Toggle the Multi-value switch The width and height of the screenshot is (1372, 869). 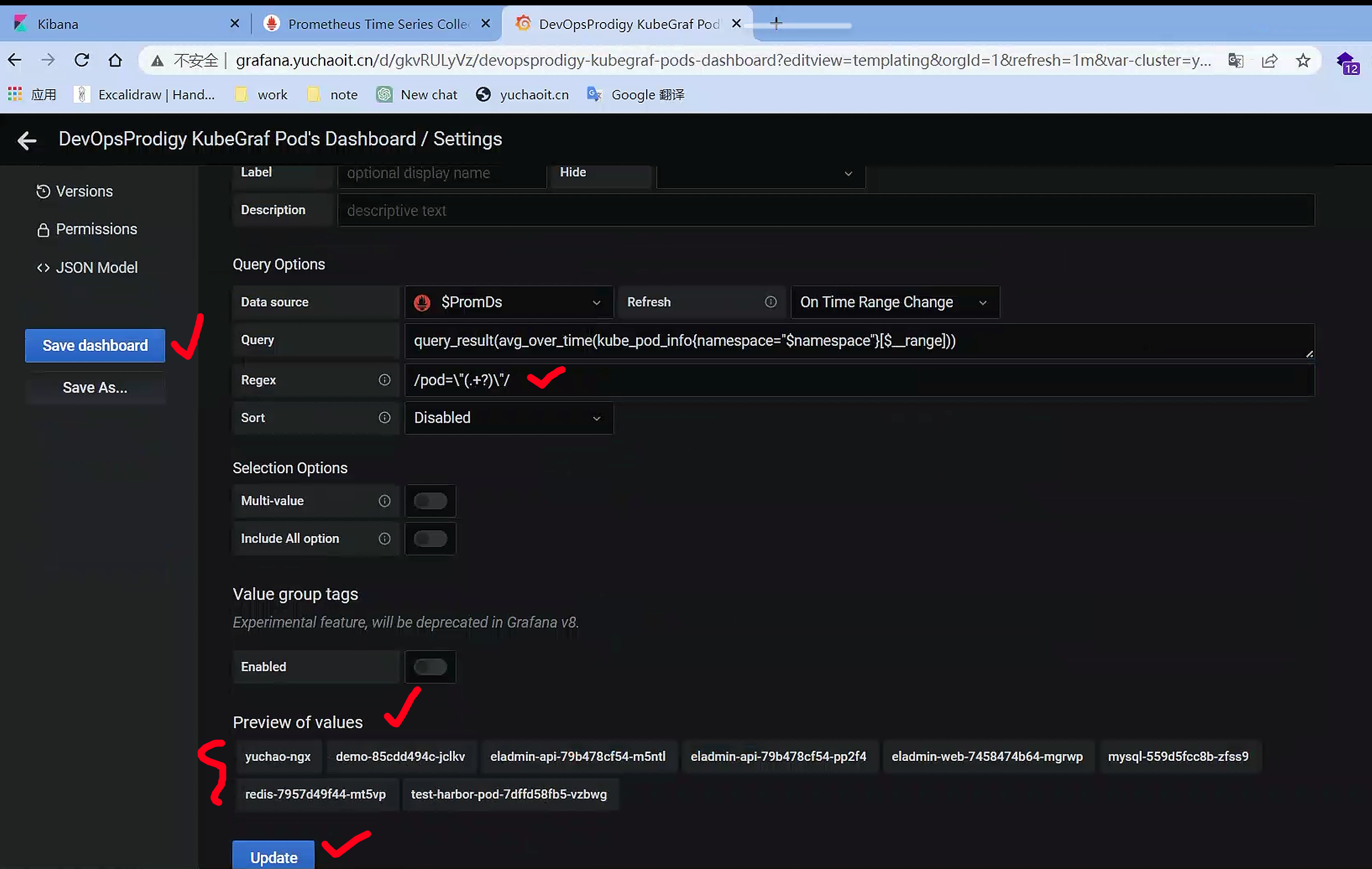pos(430,501)
